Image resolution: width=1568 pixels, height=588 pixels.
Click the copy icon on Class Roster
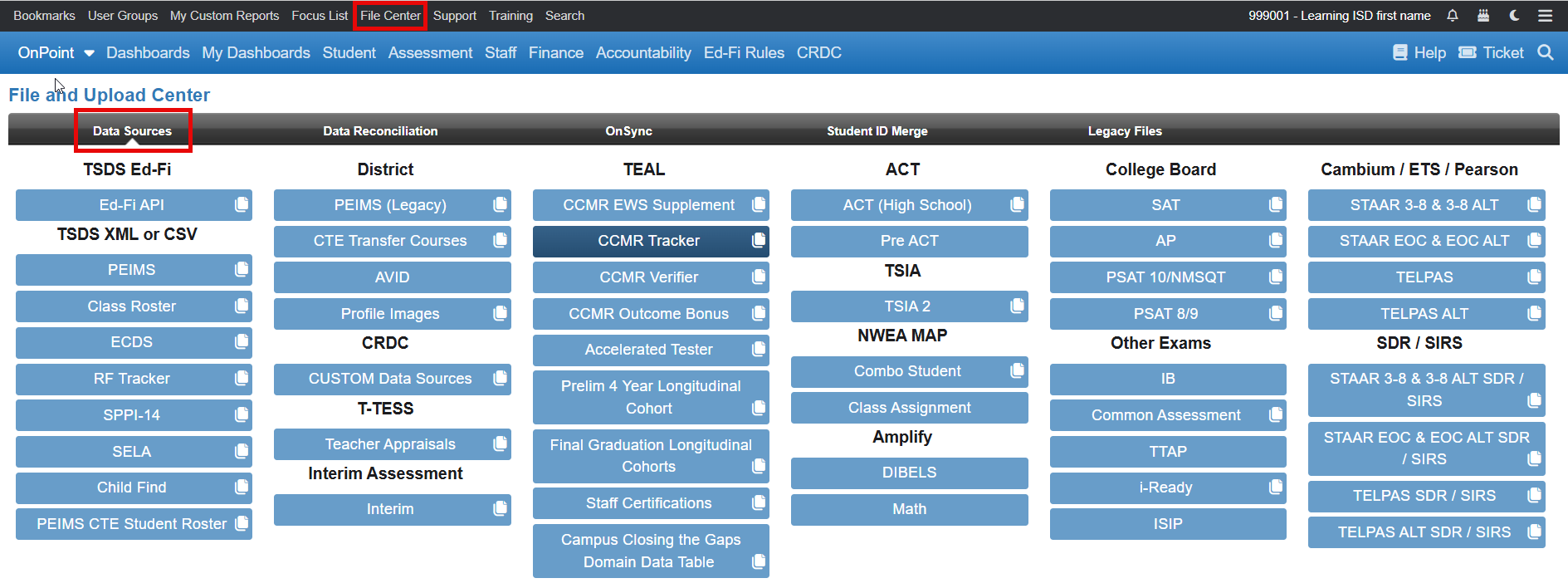tap(242, 306)
